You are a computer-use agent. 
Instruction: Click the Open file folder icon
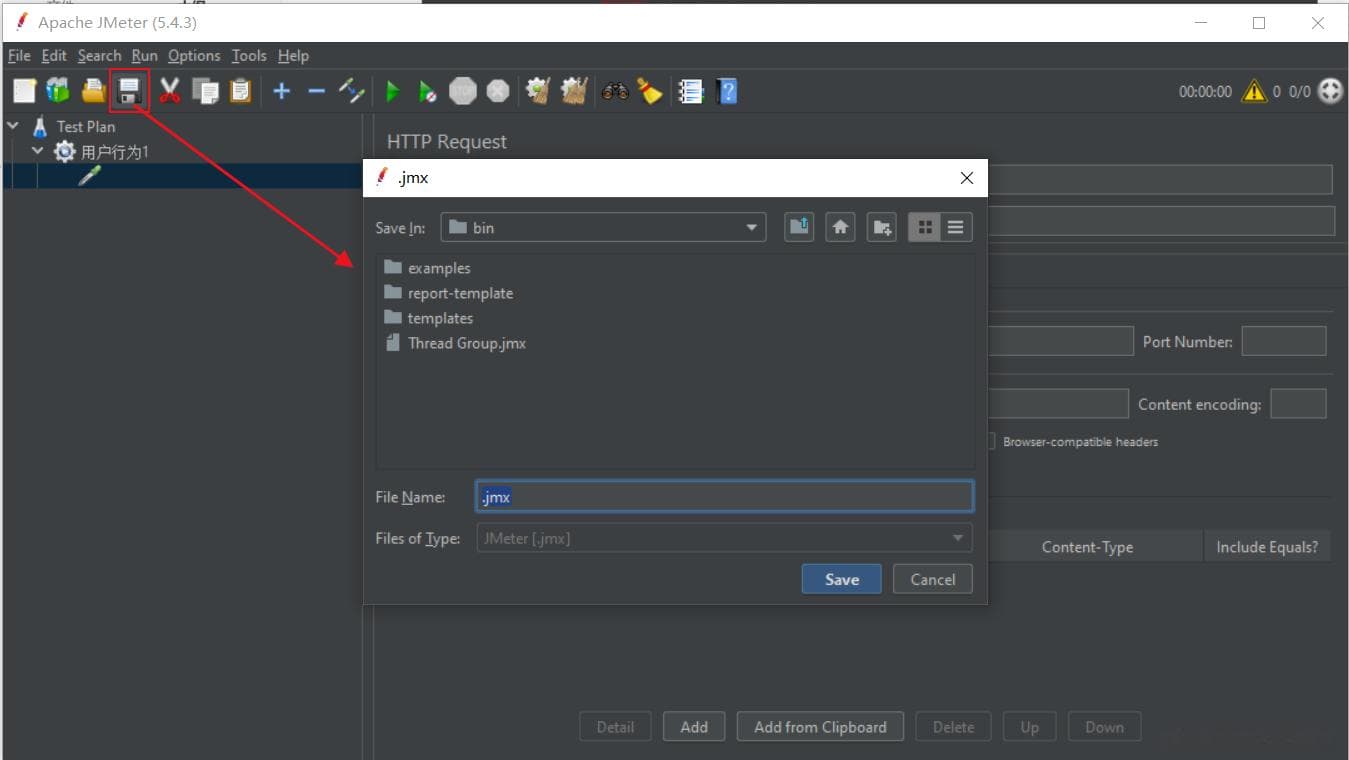tap(94, 92)
